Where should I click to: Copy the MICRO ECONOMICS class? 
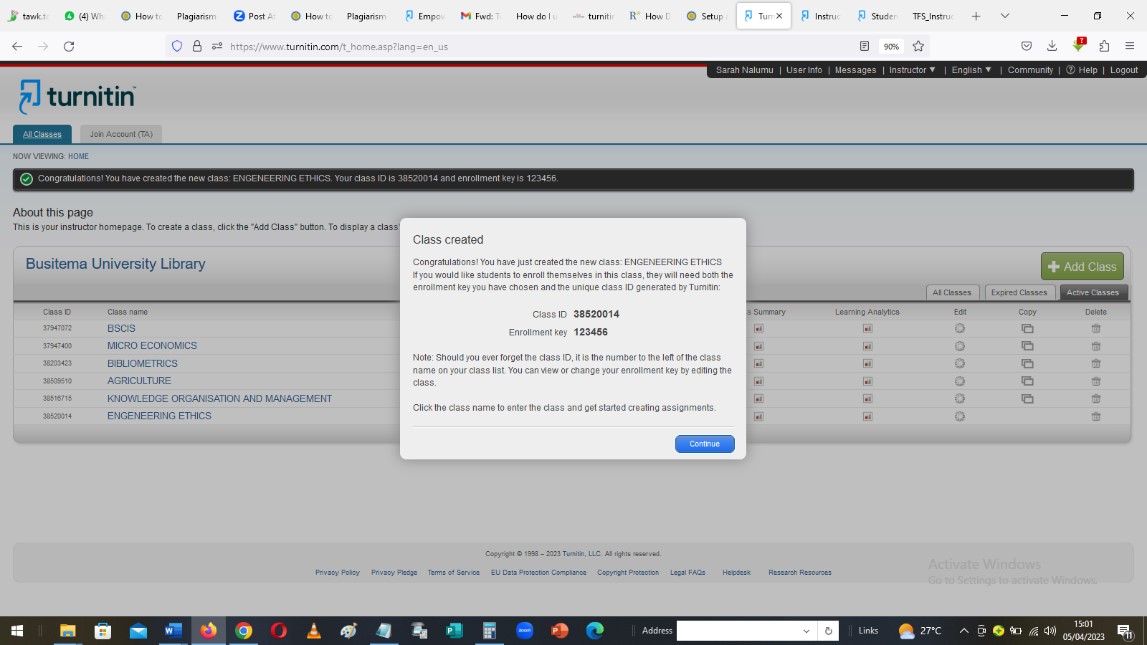pyautogui.click(x=1027, y=346)
